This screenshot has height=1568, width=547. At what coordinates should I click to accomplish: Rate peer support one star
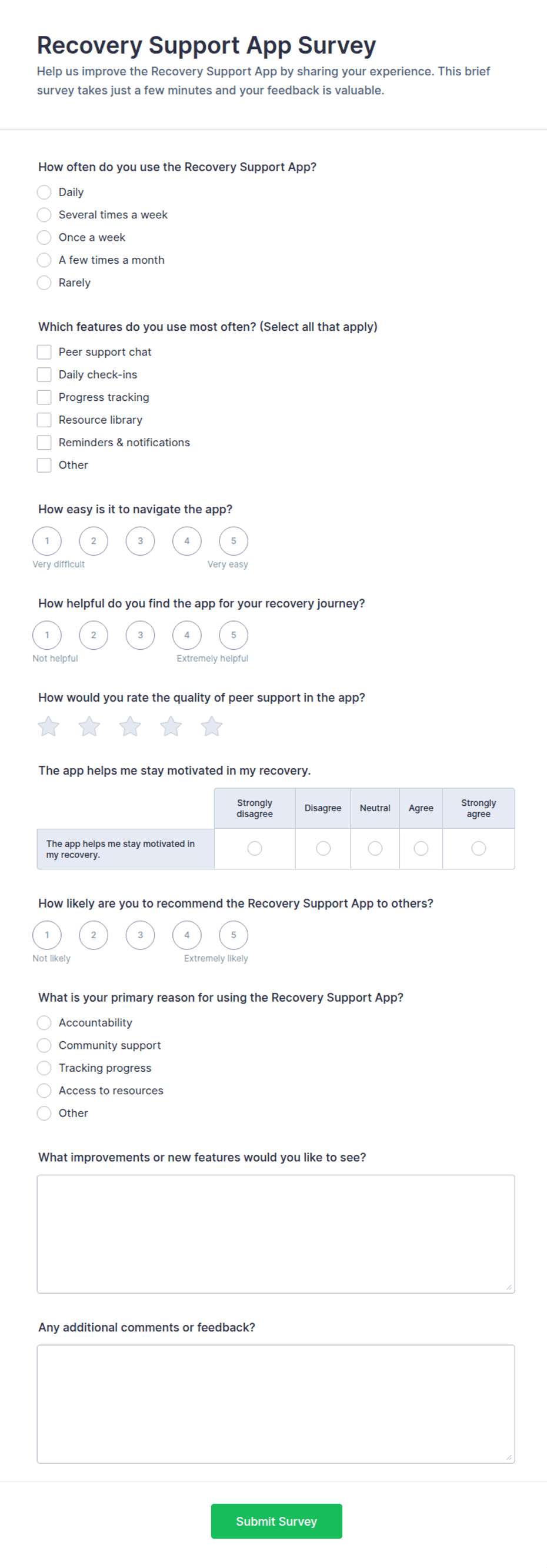click(x=49, y=726)
